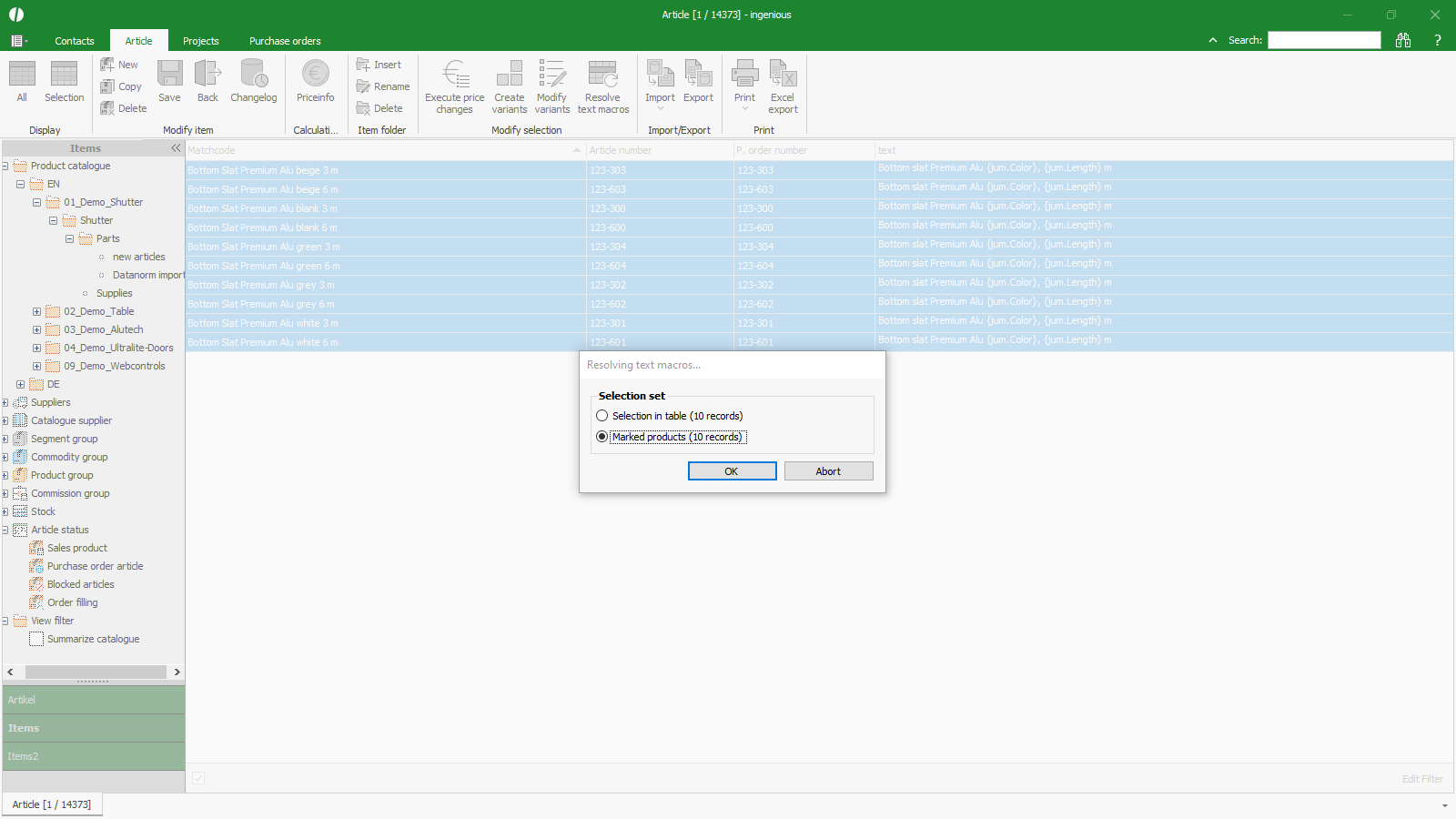1456x819 pixels.
Task: Select 'Selection in table' radio option
Action: [602, 416]
